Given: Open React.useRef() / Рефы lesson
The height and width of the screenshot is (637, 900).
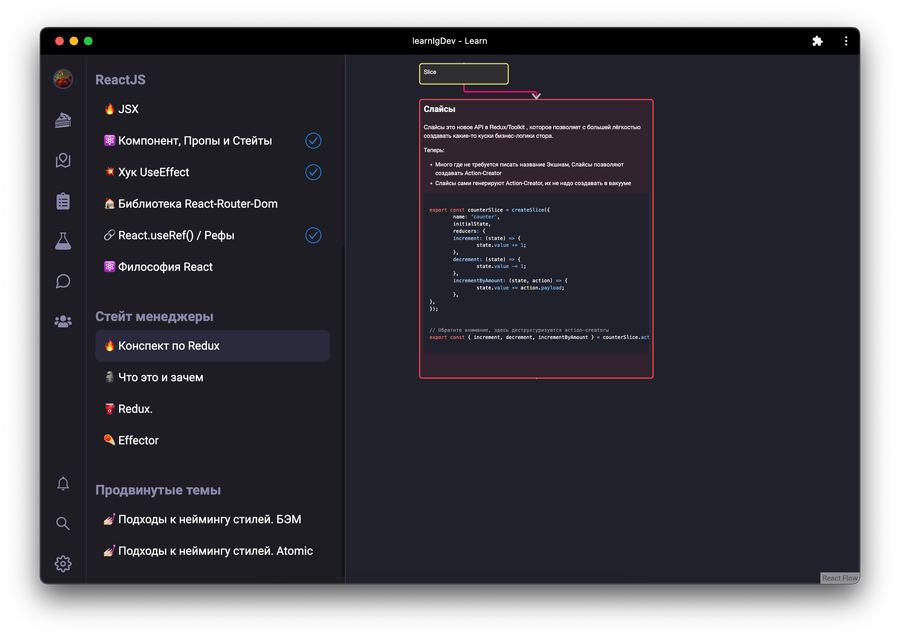Looking at the screenshot, I should pos(212,235).
